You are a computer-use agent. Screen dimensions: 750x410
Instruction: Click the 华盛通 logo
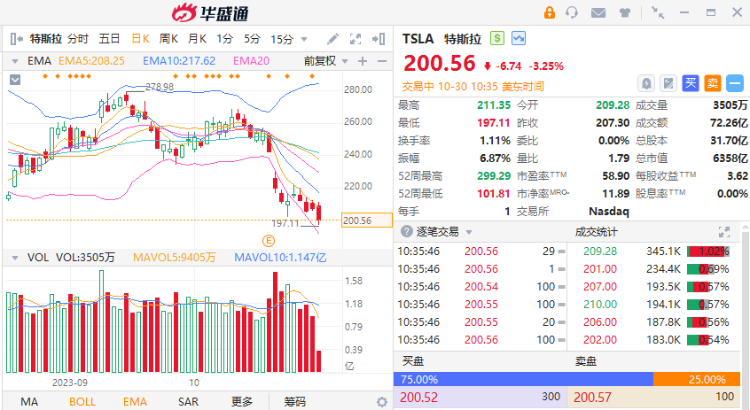(210, 13)
